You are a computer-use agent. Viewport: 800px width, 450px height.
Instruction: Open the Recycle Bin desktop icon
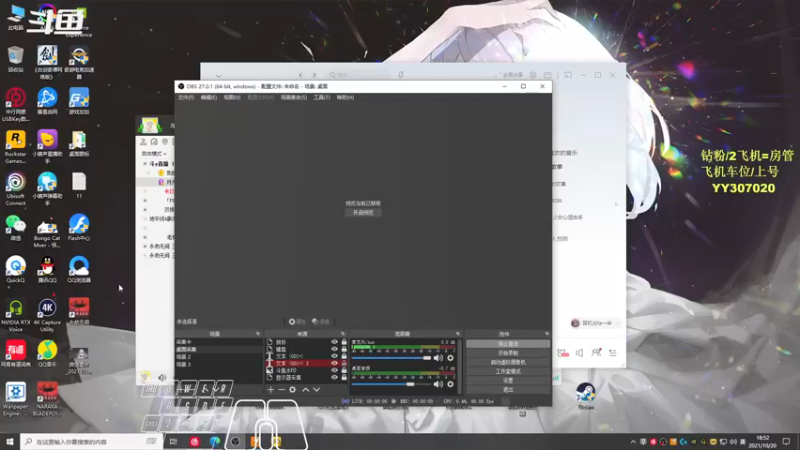click(15, 59)
